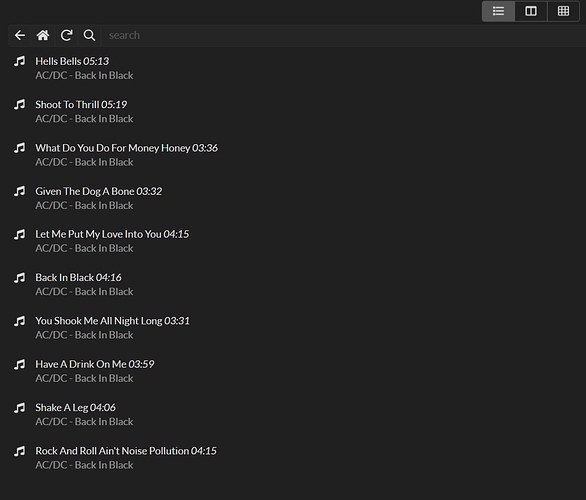This screenshot has width=586, height=500.
Task: Click music note icon beside Shoot To Thrill
Action: (x=20, y=104)
